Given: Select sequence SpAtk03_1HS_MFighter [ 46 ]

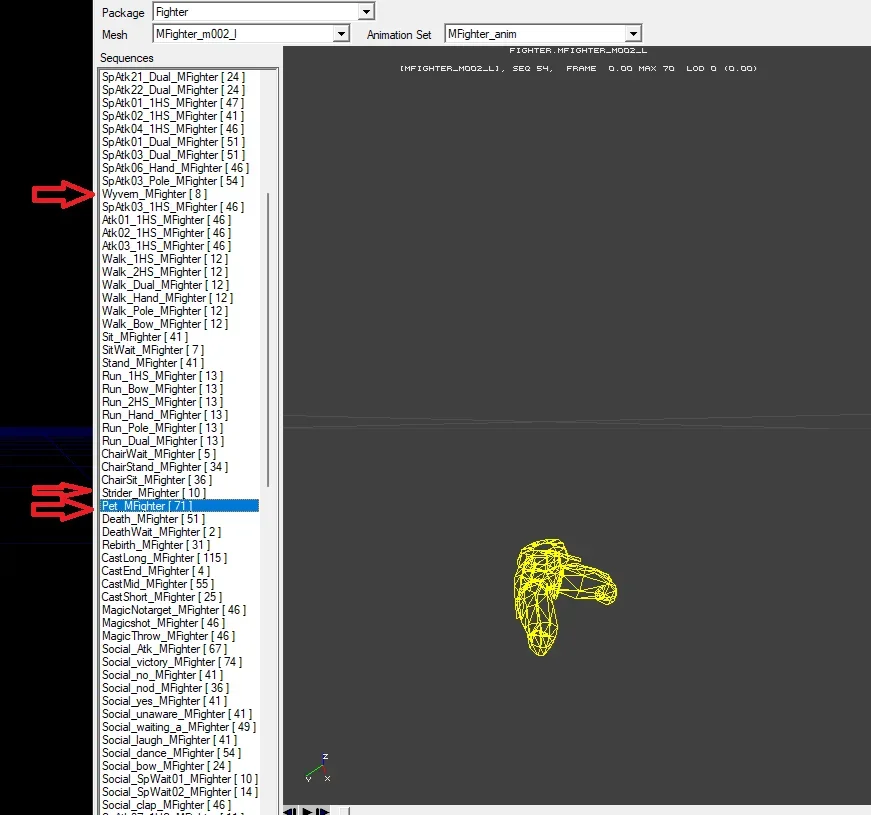Looking at the screenshot, I should click(x=173, y=207).
